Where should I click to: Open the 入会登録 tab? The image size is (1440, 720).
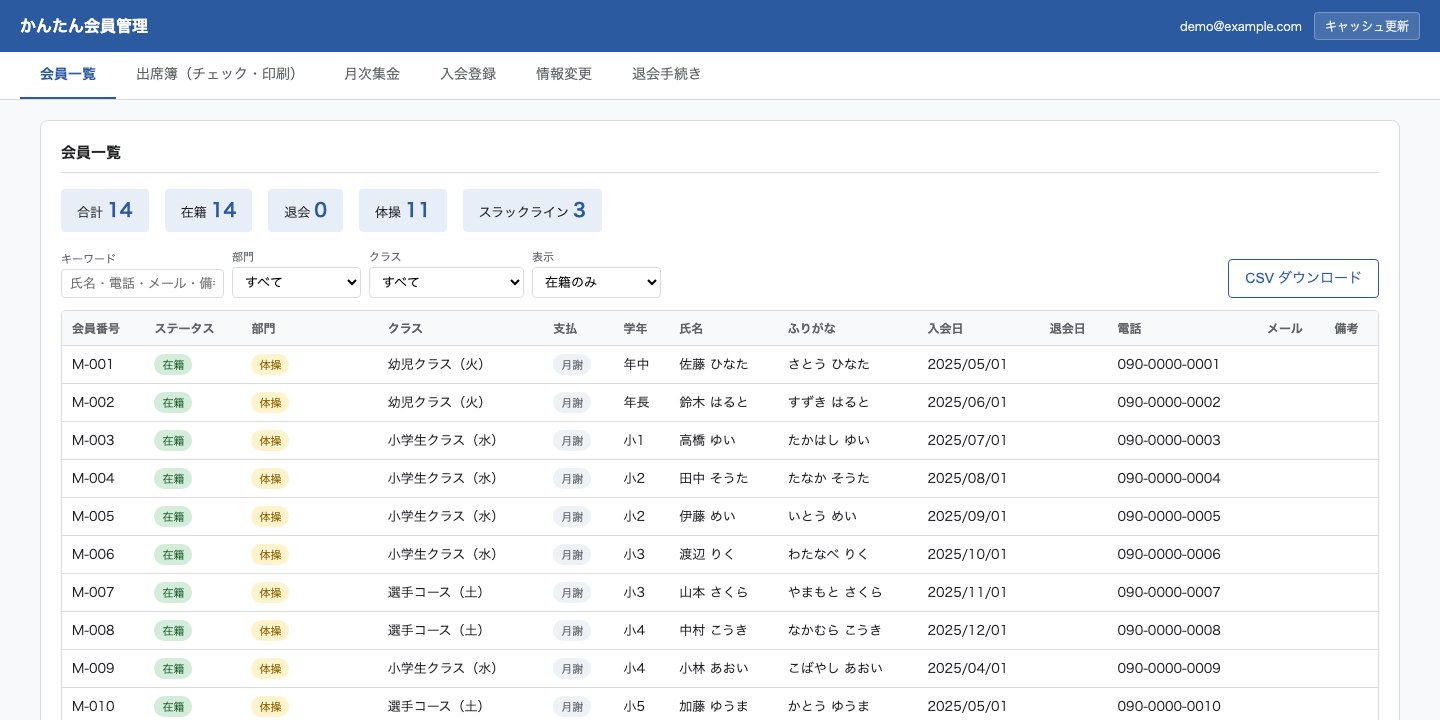coord(468,74)
